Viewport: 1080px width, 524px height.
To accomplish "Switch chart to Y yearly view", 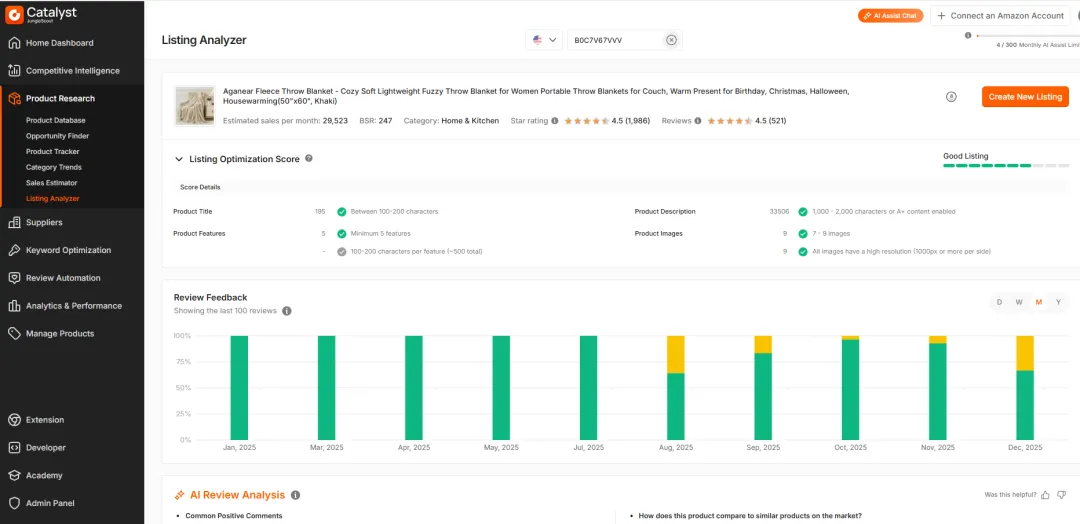I will [1058, 302].
